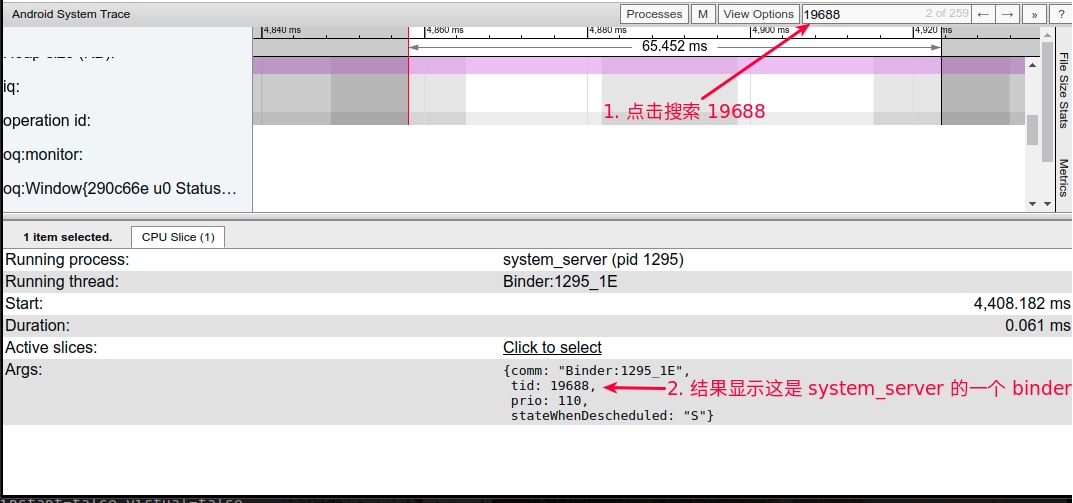Open the Metrics side panel
The height and width of the screenshot is (503, 1073).
pyautogui.click(x=1063, y=178)
